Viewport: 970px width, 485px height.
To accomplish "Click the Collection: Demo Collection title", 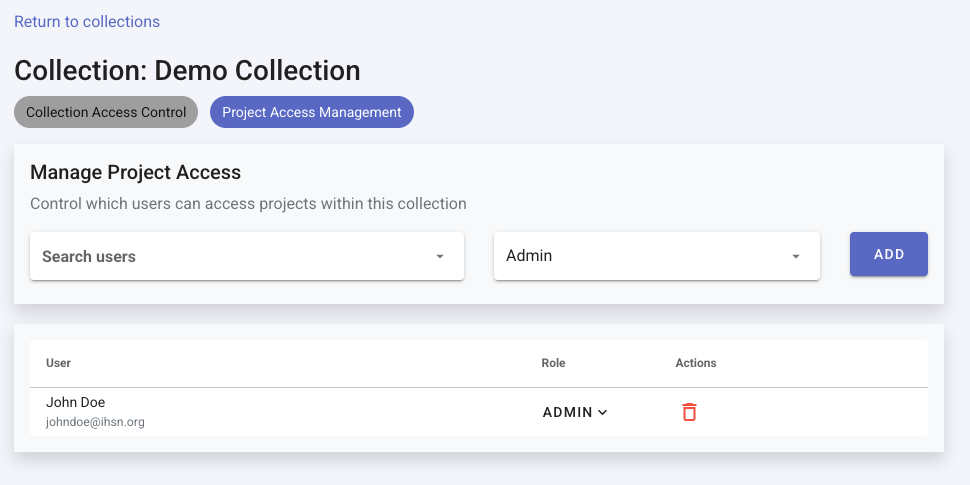I will [187, 71].
